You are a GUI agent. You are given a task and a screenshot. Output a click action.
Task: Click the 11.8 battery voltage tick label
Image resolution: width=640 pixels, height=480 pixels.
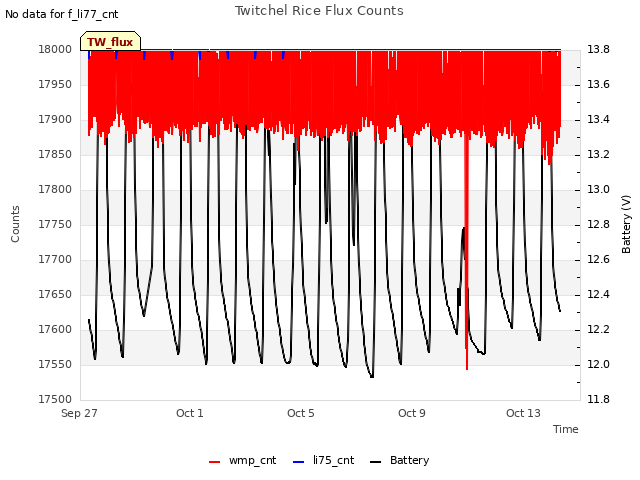pos(598,399)
